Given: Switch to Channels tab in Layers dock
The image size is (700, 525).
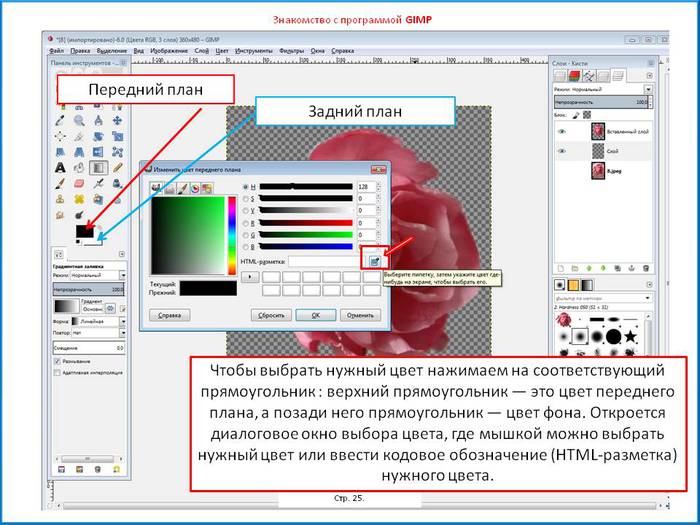Looking at the screenshot, I should coord(575,76).
